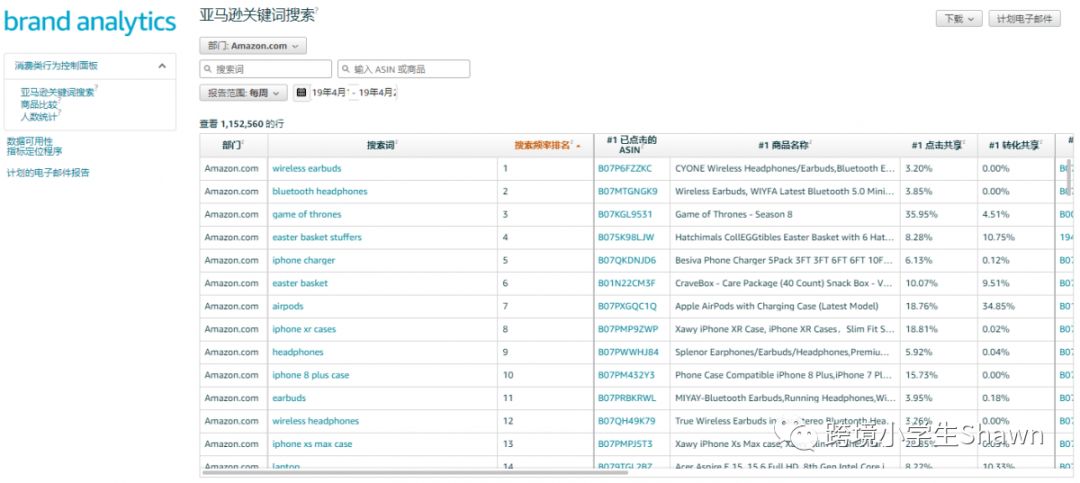Open the game of thrones search term
Screen dimensions: 1080x483
pos(307,214)
